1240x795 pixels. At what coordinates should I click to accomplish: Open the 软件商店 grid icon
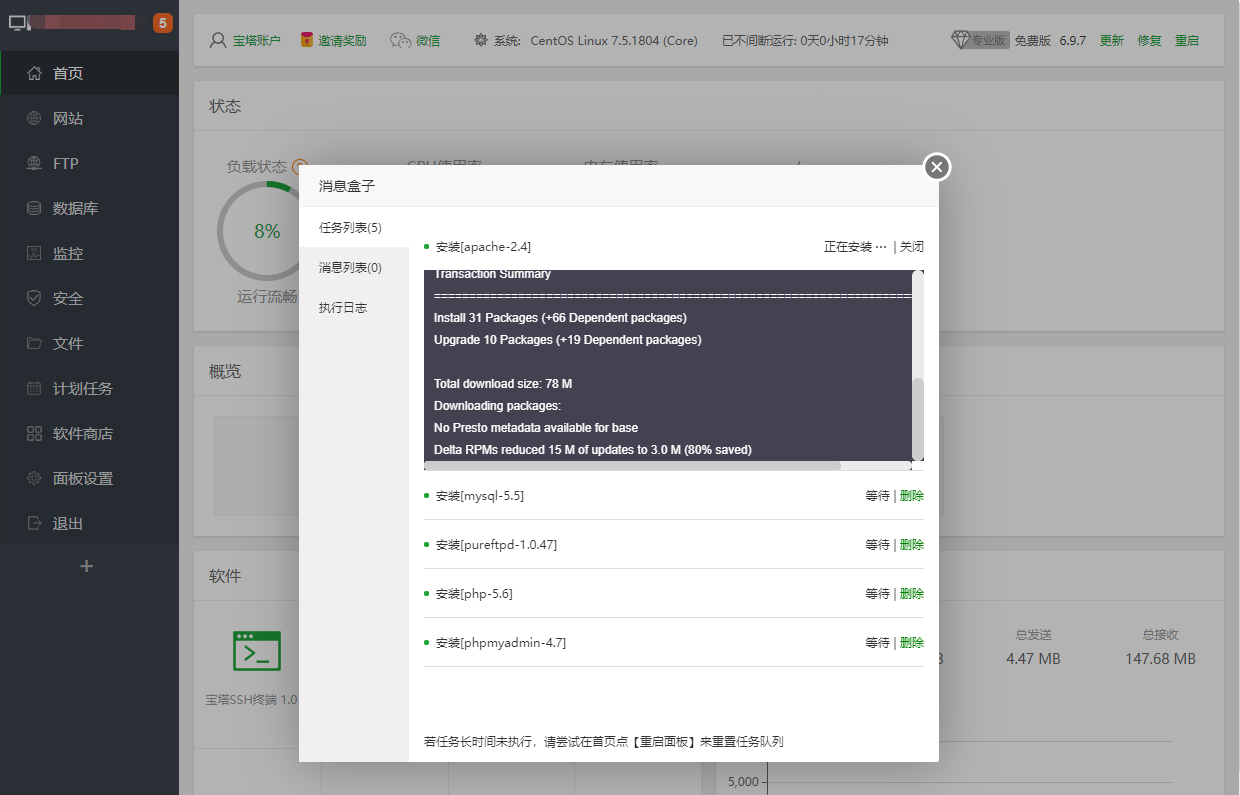(34, 433)
